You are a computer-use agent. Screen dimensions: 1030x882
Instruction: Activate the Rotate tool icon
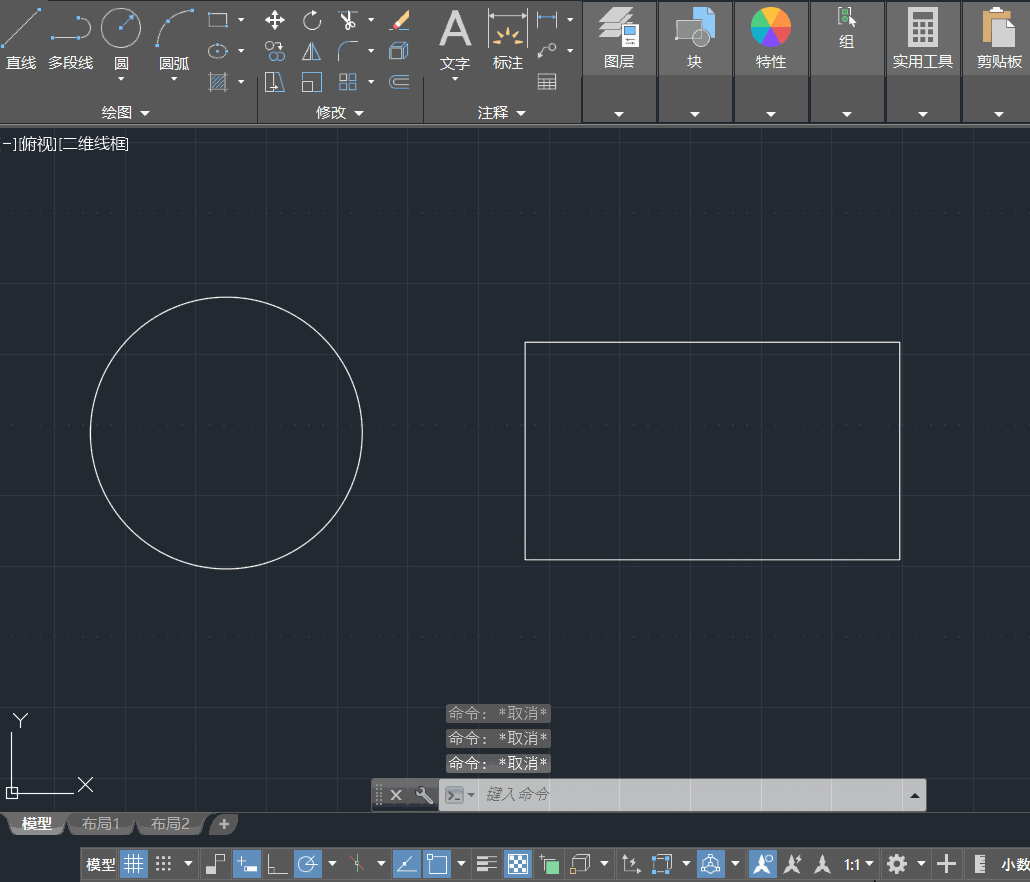point(311,20)
